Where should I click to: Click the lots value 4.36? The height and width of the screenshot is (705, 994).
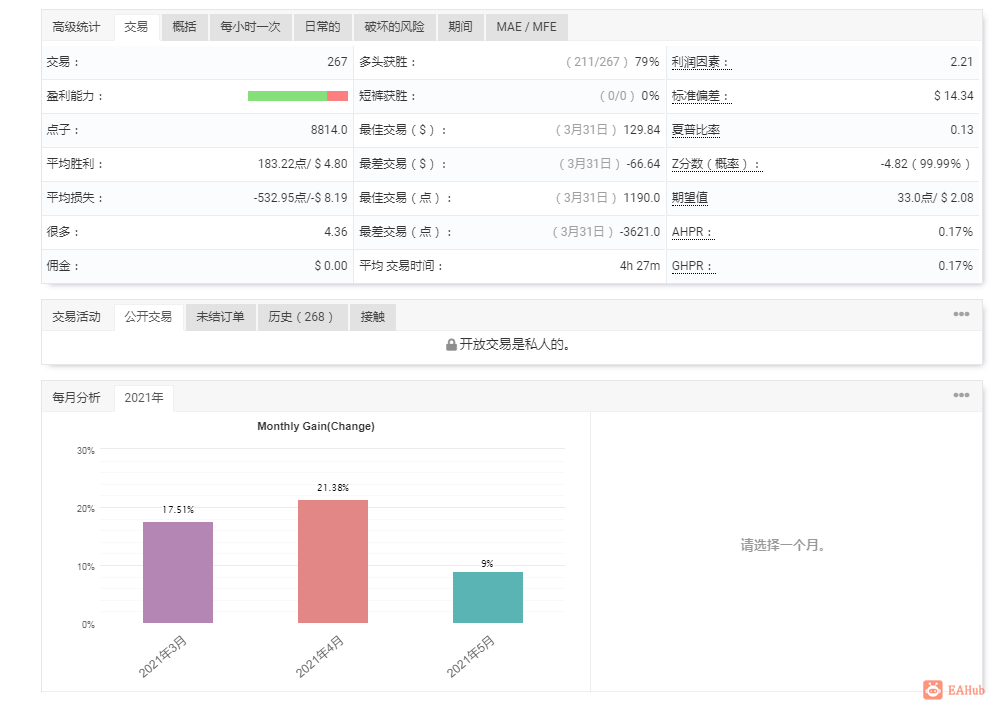click(336, 232)
